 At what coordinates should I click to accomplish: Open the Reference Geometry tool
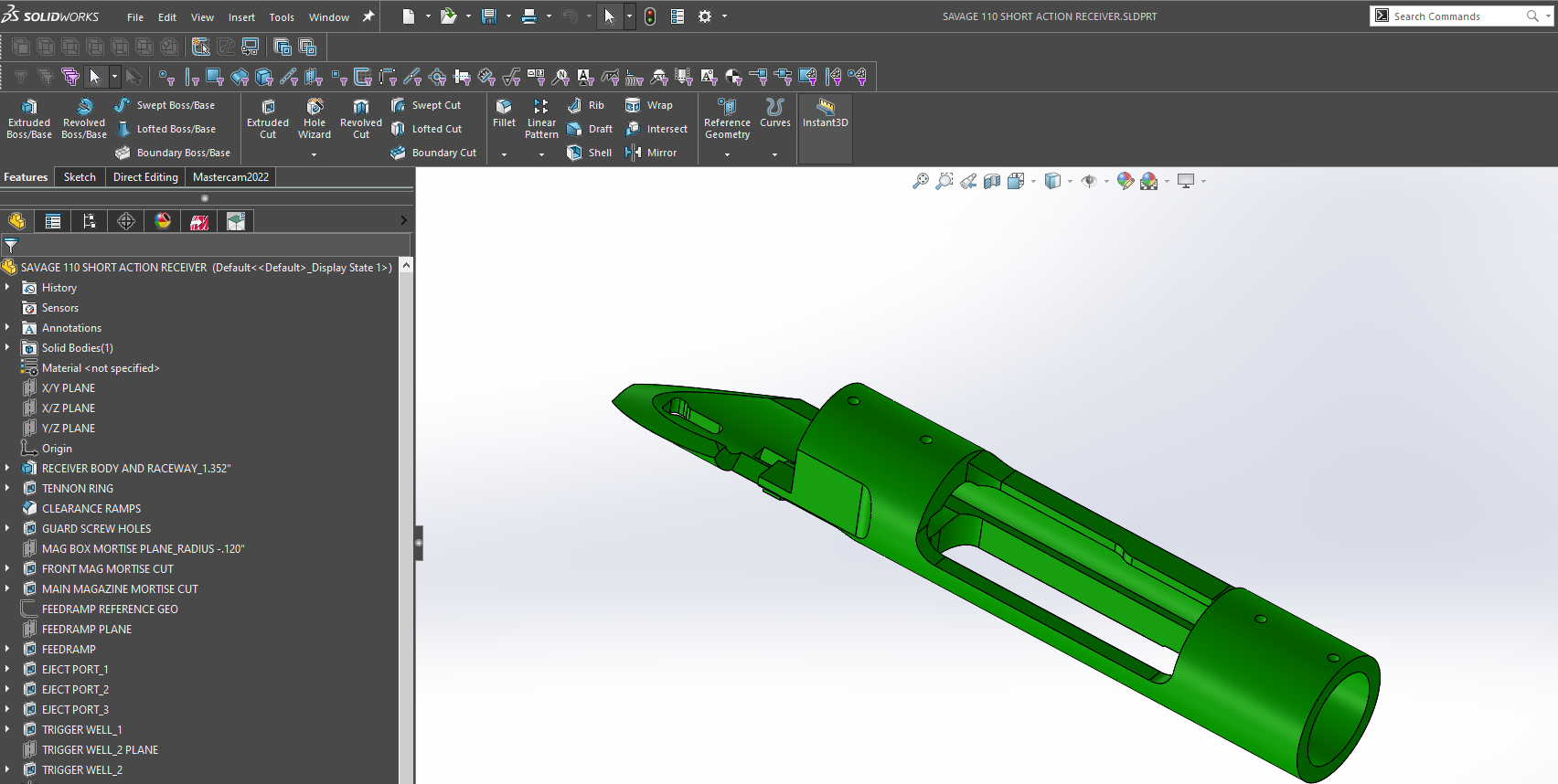pos(728,119)
